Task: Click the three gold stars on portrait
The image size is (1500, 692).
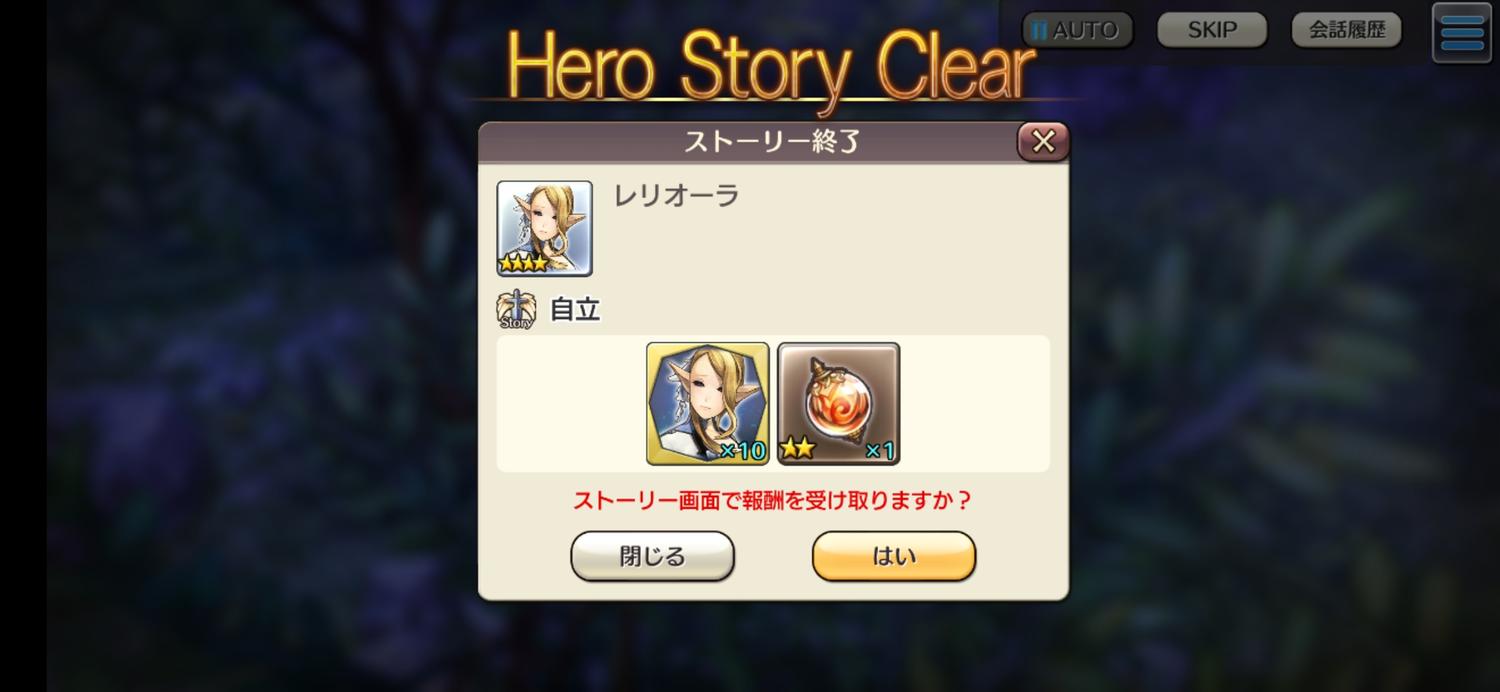Action: [523, 264]
